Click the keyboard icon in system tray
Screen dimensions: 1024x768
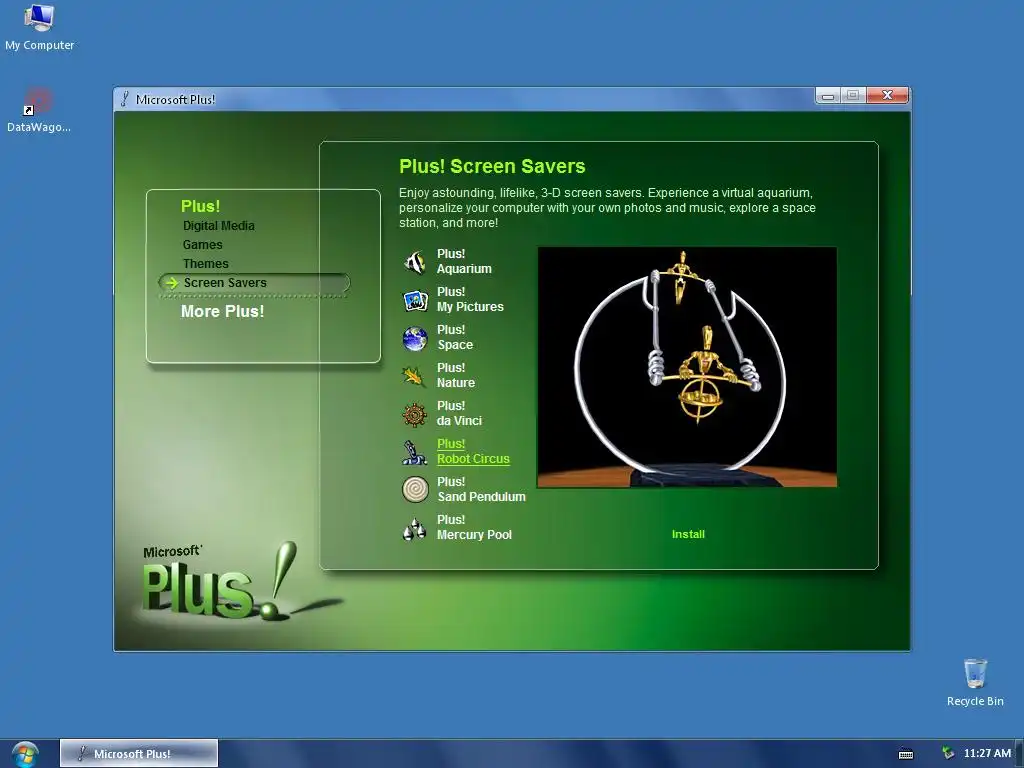point(906,754)
